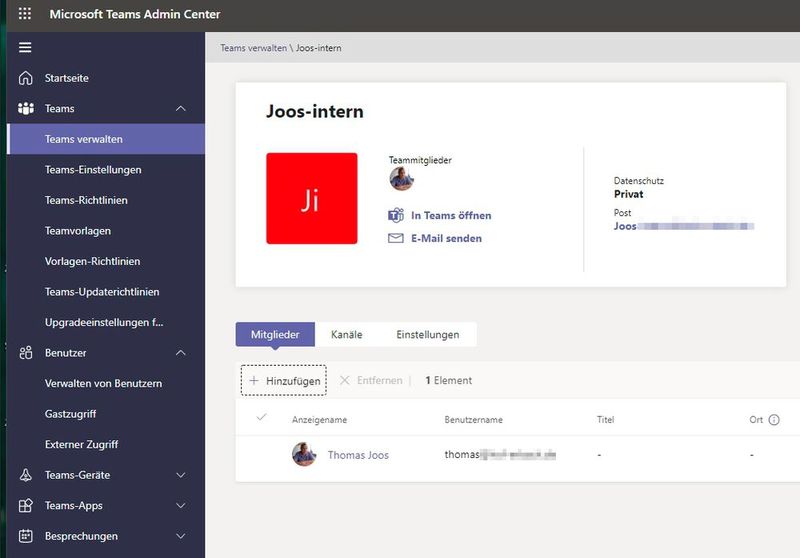Sort by Anzeigename column header
Screen dimensions: 800x558
pos(319,420)
